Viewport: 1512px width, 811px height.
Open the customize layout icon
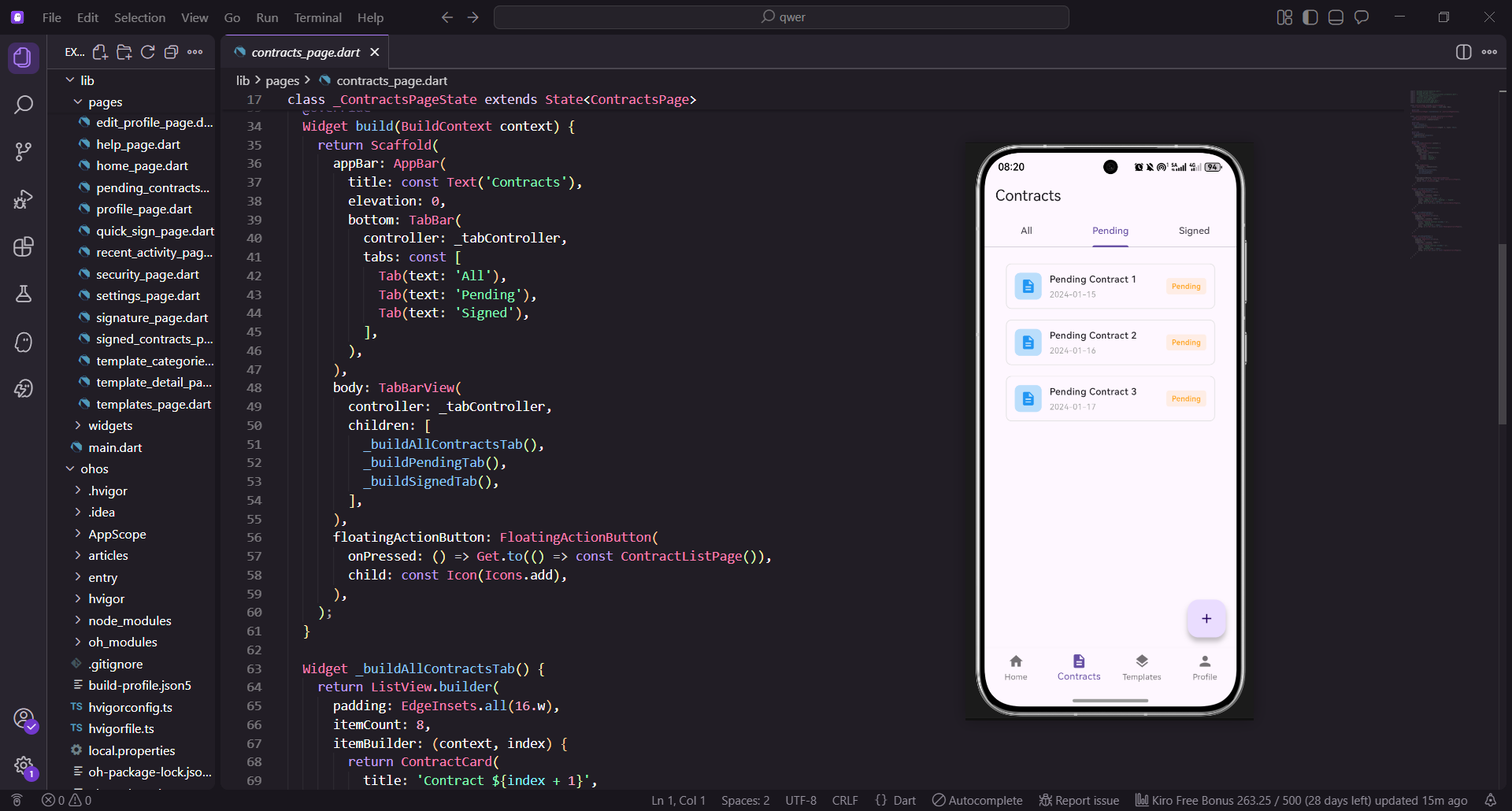pos(1284,17)
